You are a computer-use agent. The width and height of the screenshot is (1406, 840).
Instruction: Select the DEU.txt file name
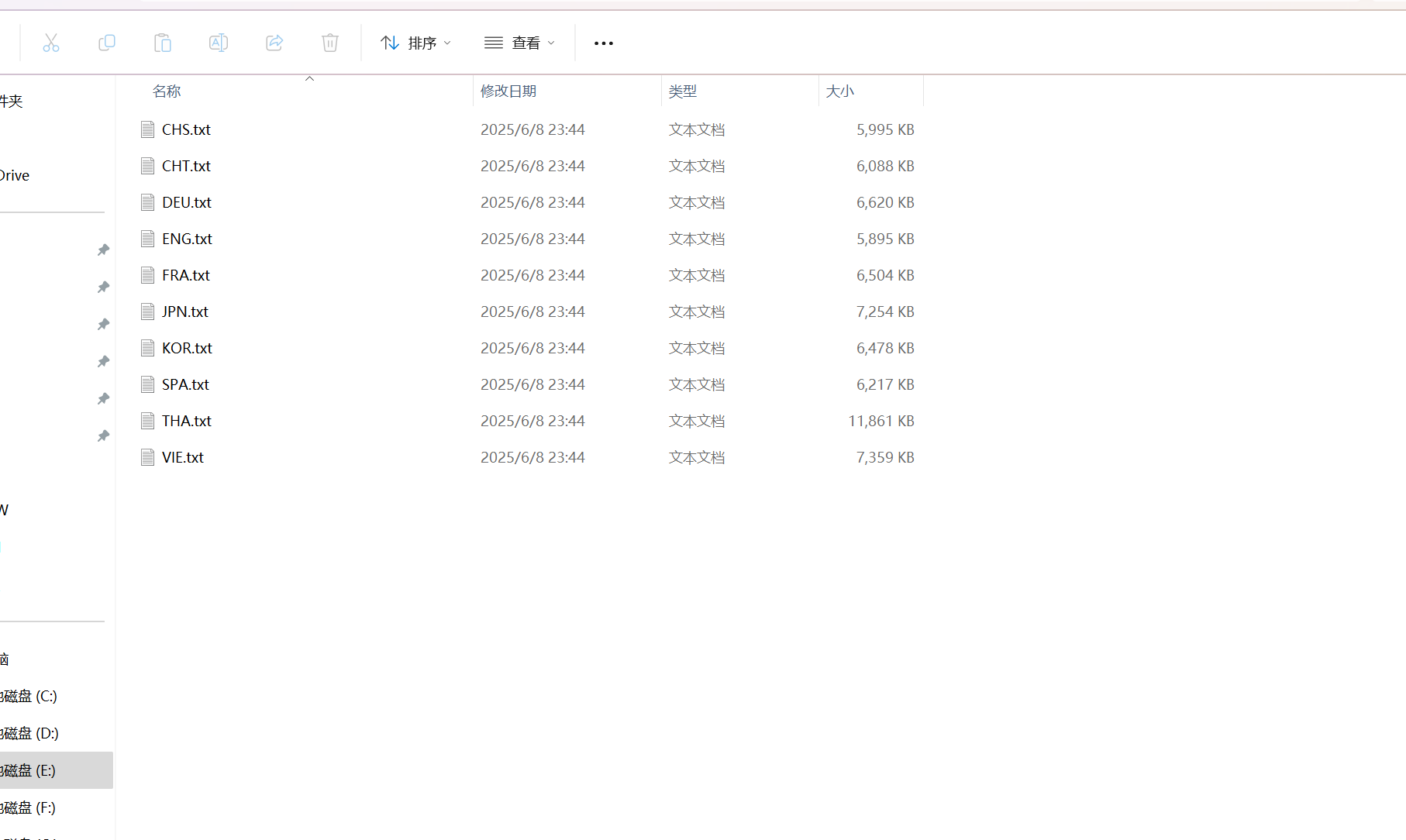click(x=187, y=202)
